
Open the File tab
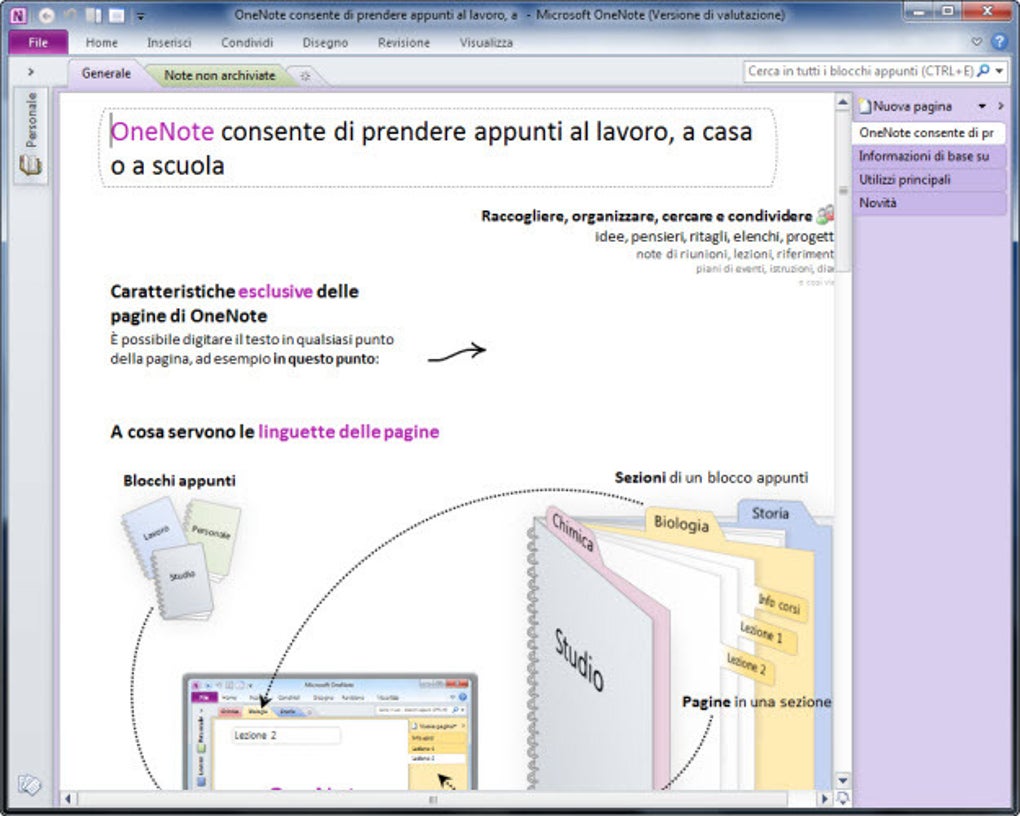coord(38,42)
